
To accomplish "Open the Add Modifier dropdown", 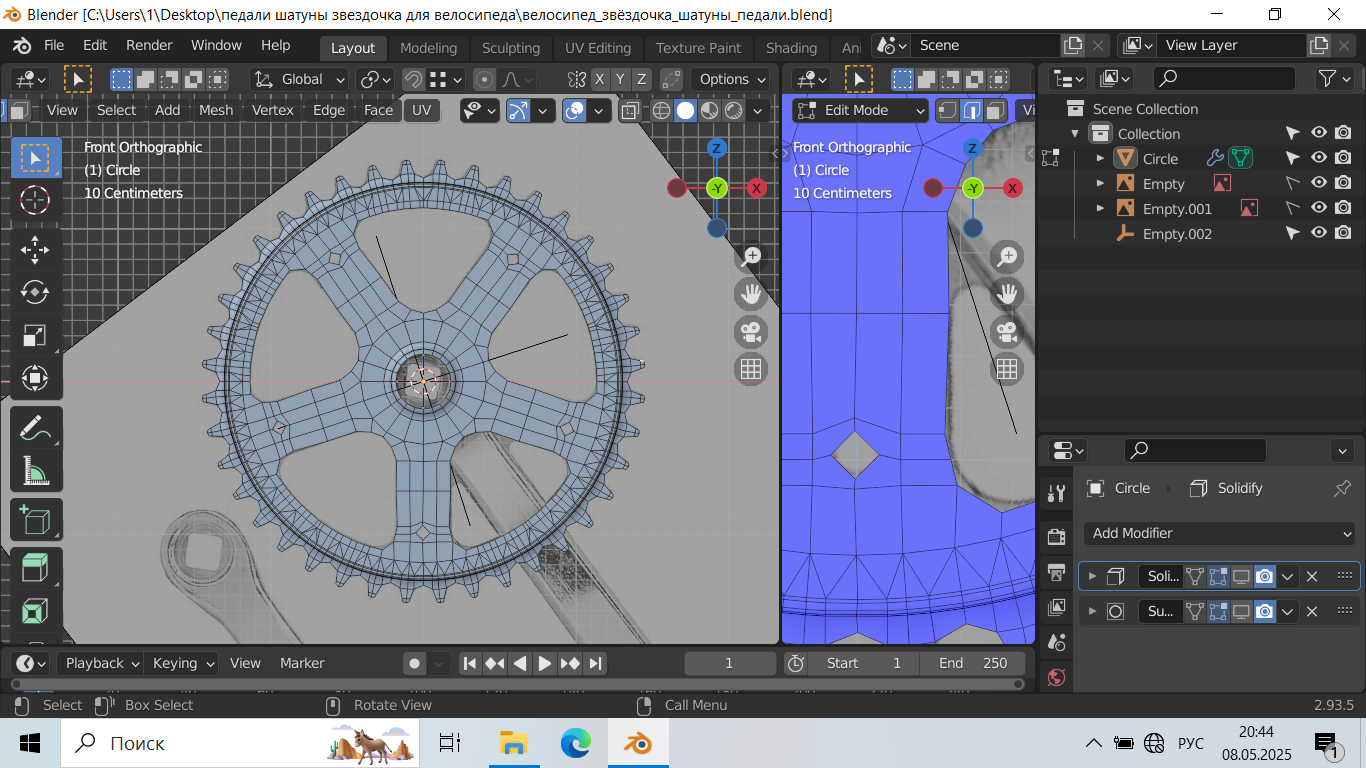I will click(1219, 533).
